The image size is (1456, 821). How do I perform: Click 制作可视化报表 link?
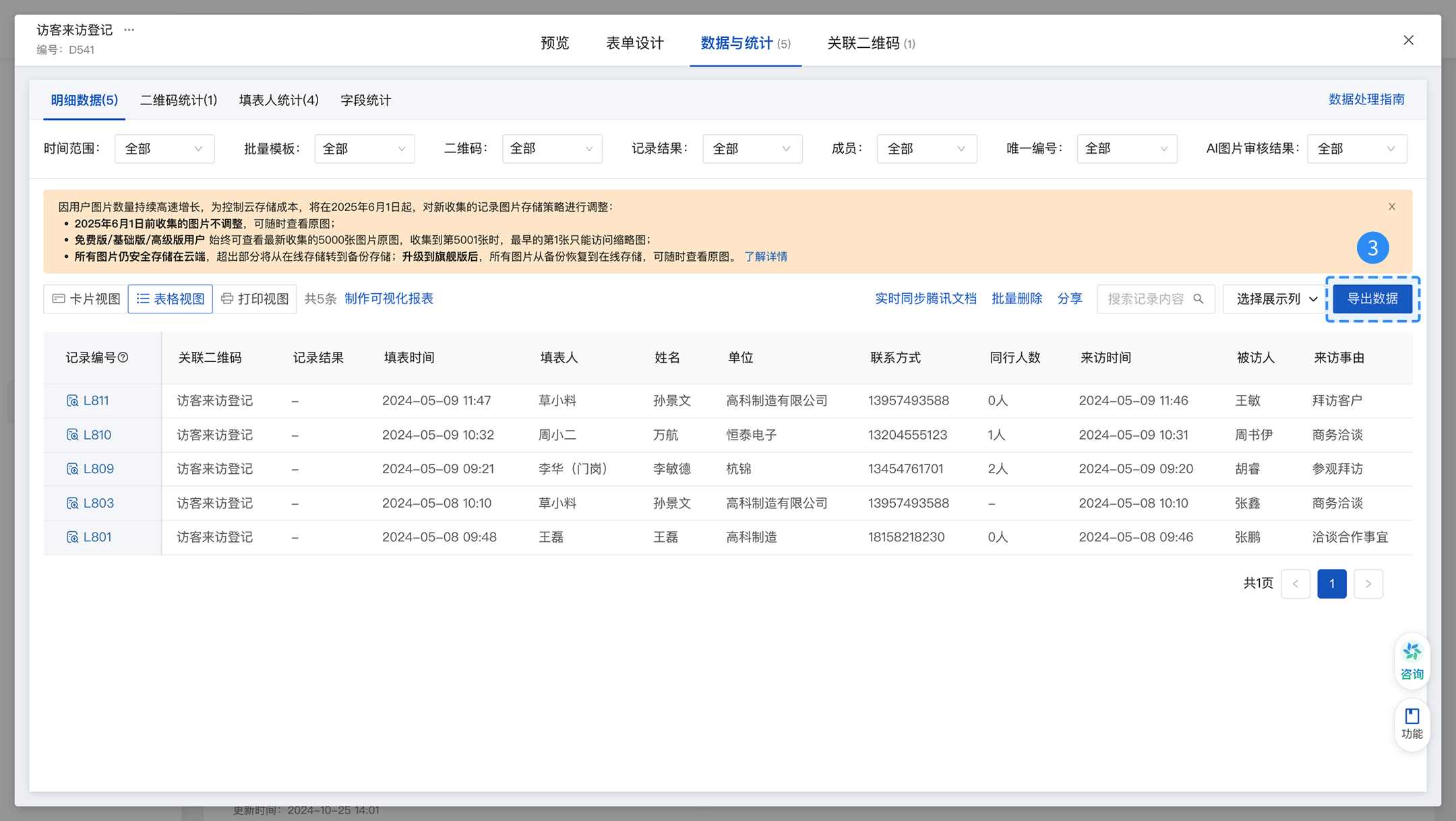[389, 299]
